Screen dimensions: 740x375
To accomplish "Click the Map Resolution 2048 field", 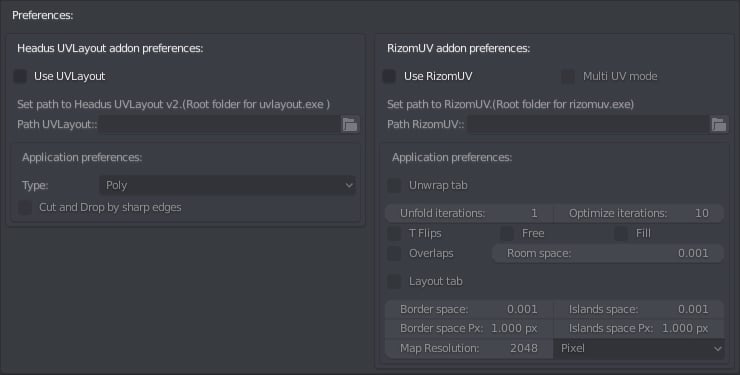I will [x=470, y=349].
